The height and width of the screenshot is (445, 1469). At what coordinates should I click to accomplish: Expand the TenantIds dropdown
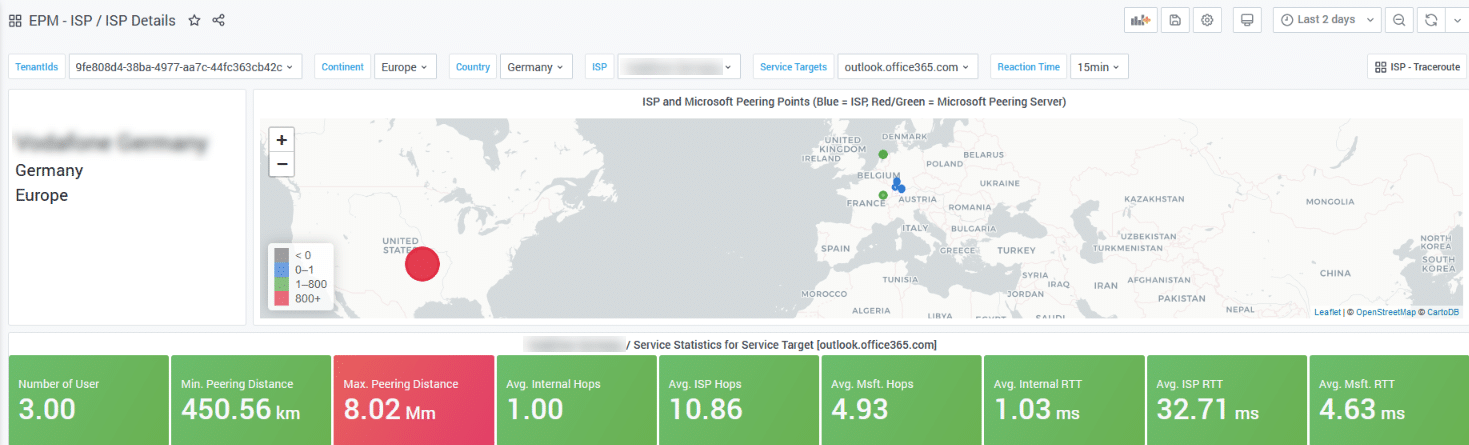pyautogui.click(x=185, y=67)
